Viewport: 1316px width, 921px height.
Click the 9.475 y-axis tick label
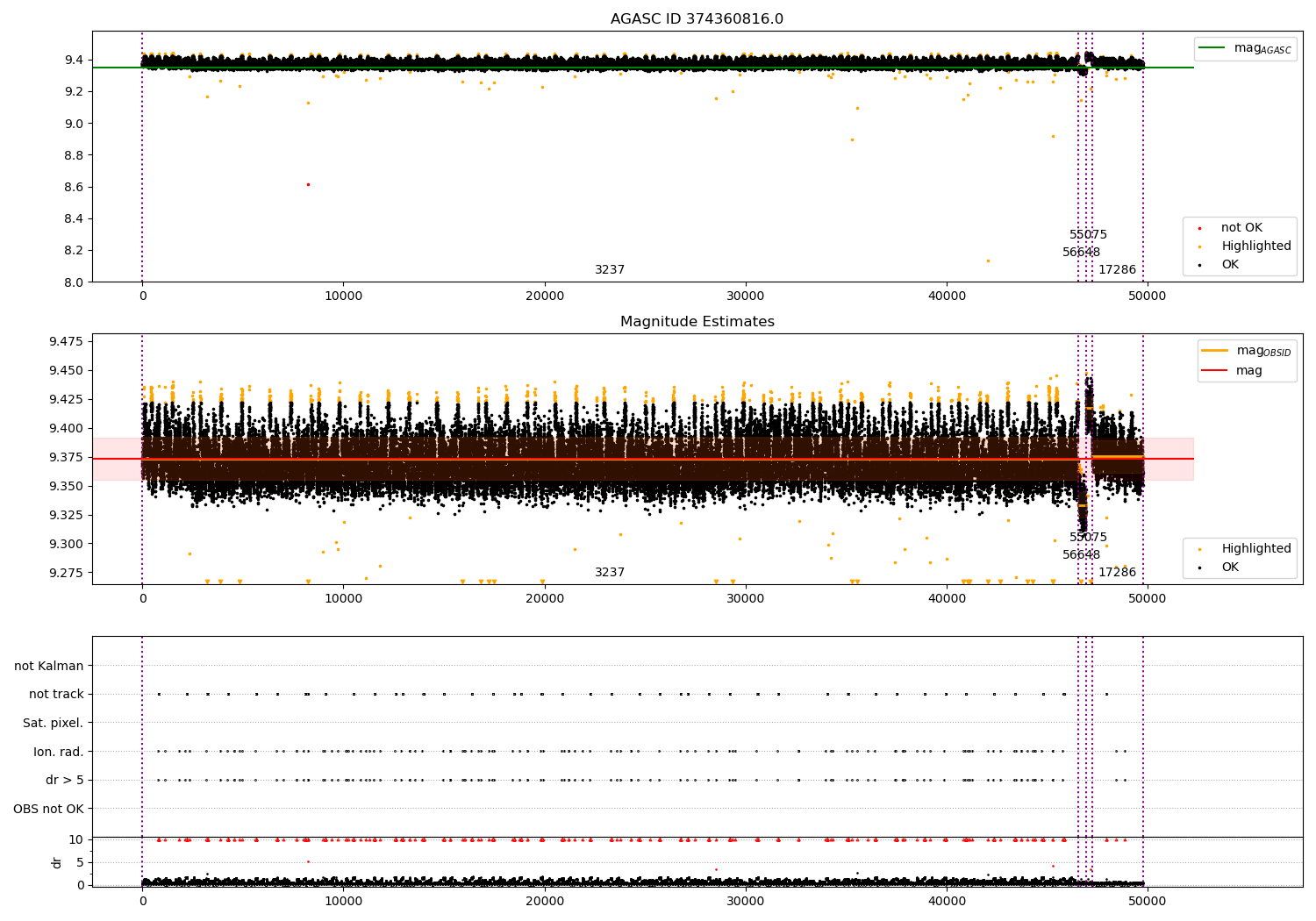(x=67, y=341)
